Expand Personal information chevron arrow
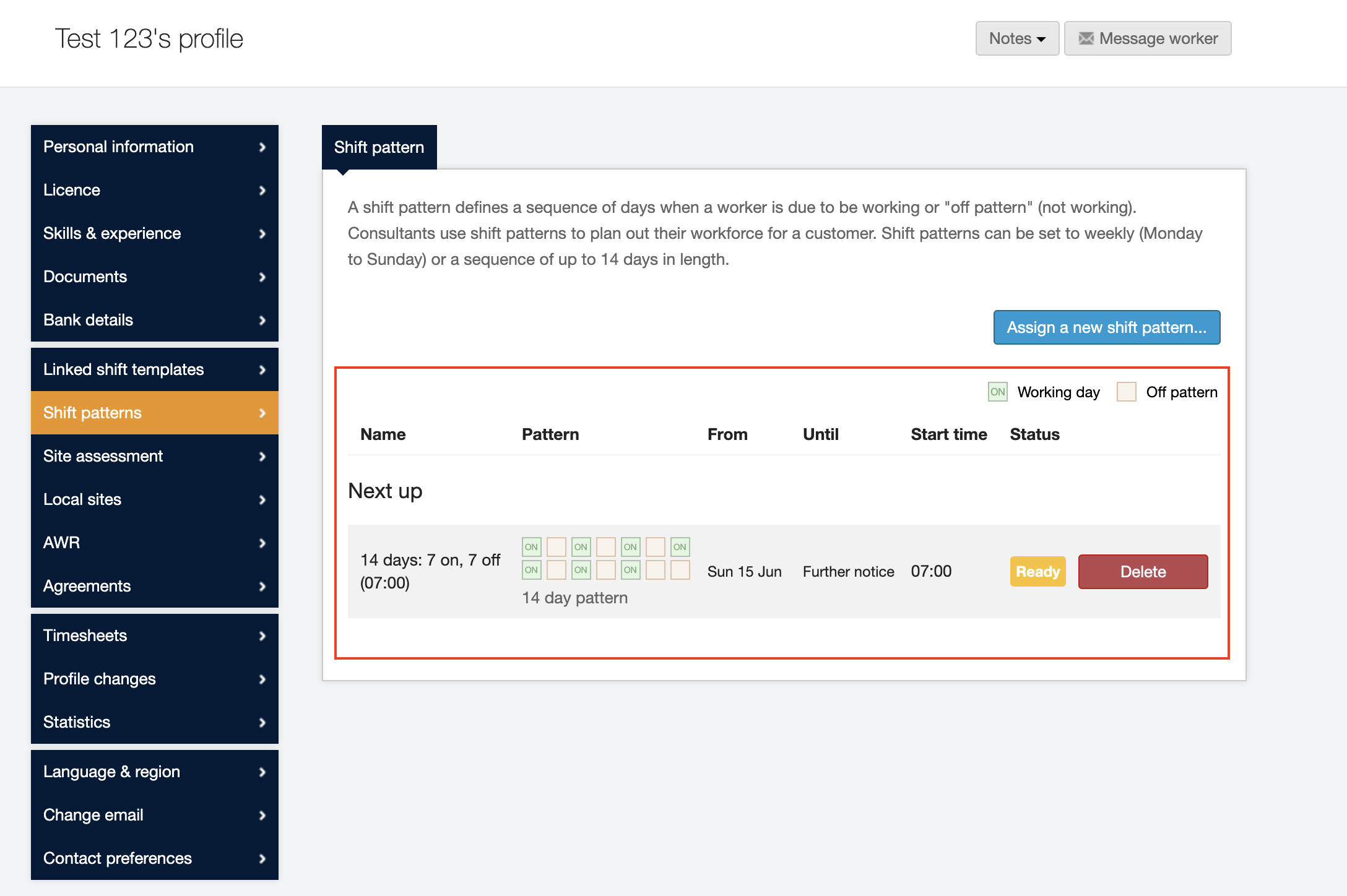The width and height of the screenshot is (1347, 896). pyautogui.click(x=262, y=147)
